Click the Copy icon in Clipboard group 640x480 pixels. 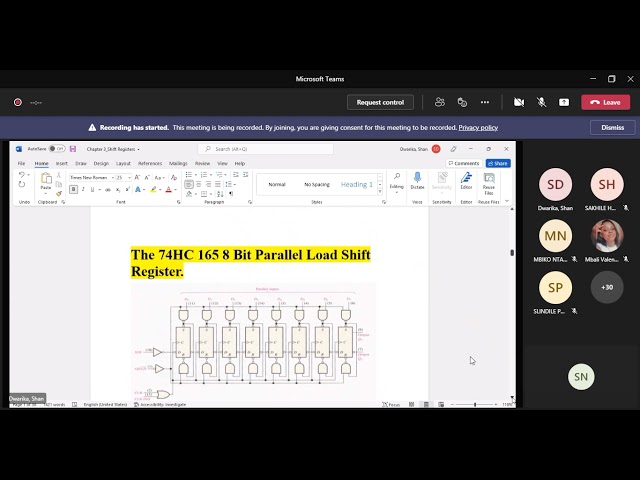59,184
